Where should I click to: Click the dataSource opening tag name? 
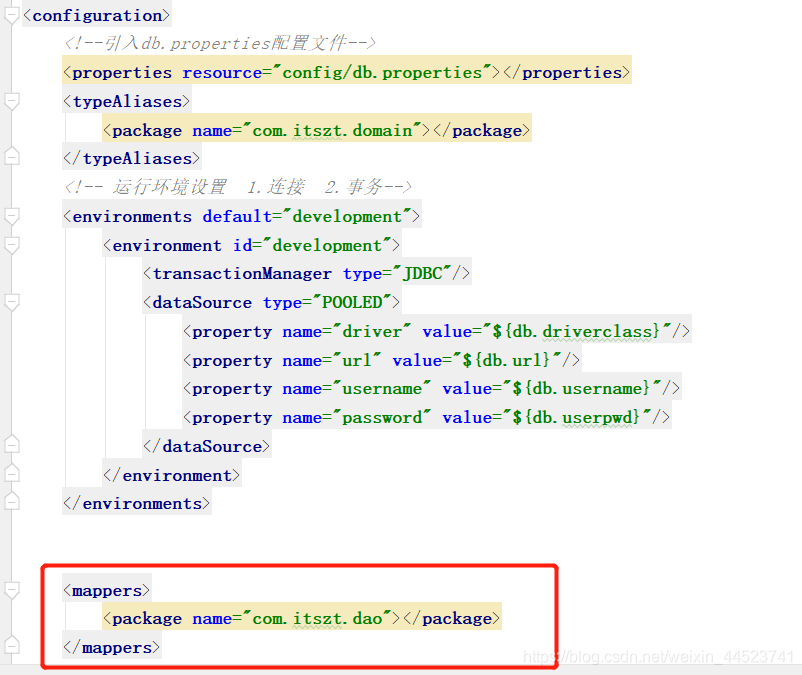pyautogui.click(x=202, y=302)
